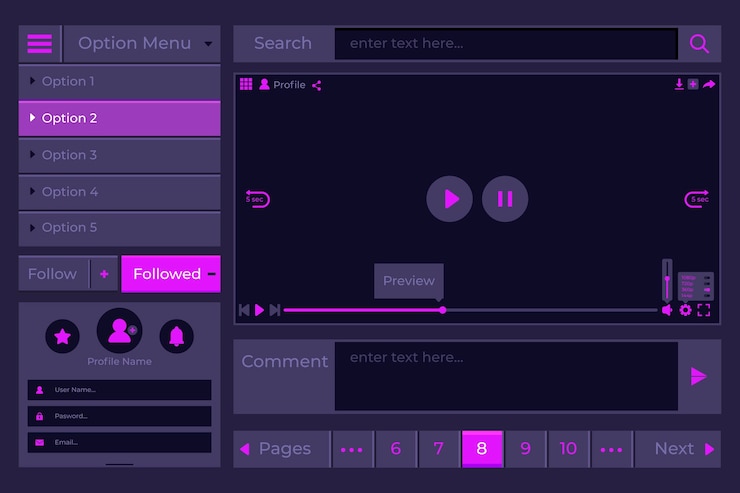Click the download icon in player
740x493 pixels.
point(679,84)
